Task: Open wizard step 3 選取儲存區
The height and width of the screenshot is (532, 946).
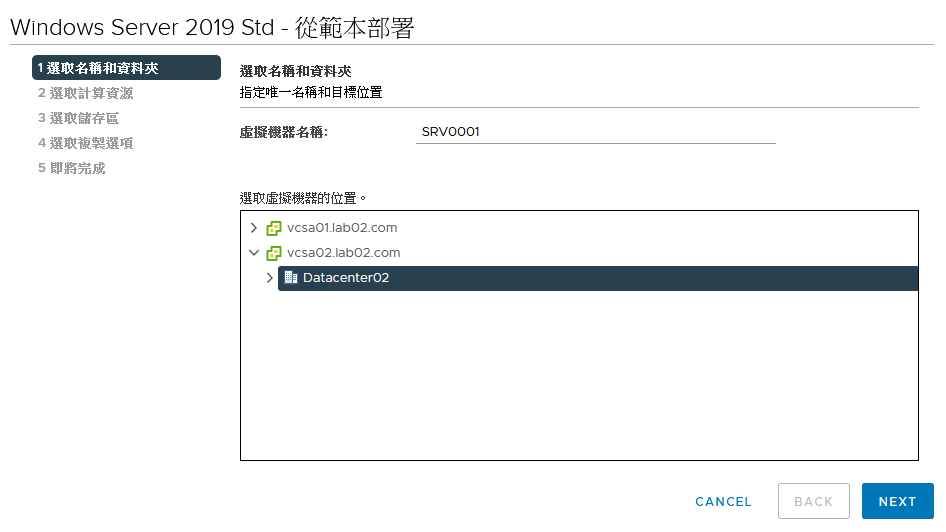Action: (78, 118)
